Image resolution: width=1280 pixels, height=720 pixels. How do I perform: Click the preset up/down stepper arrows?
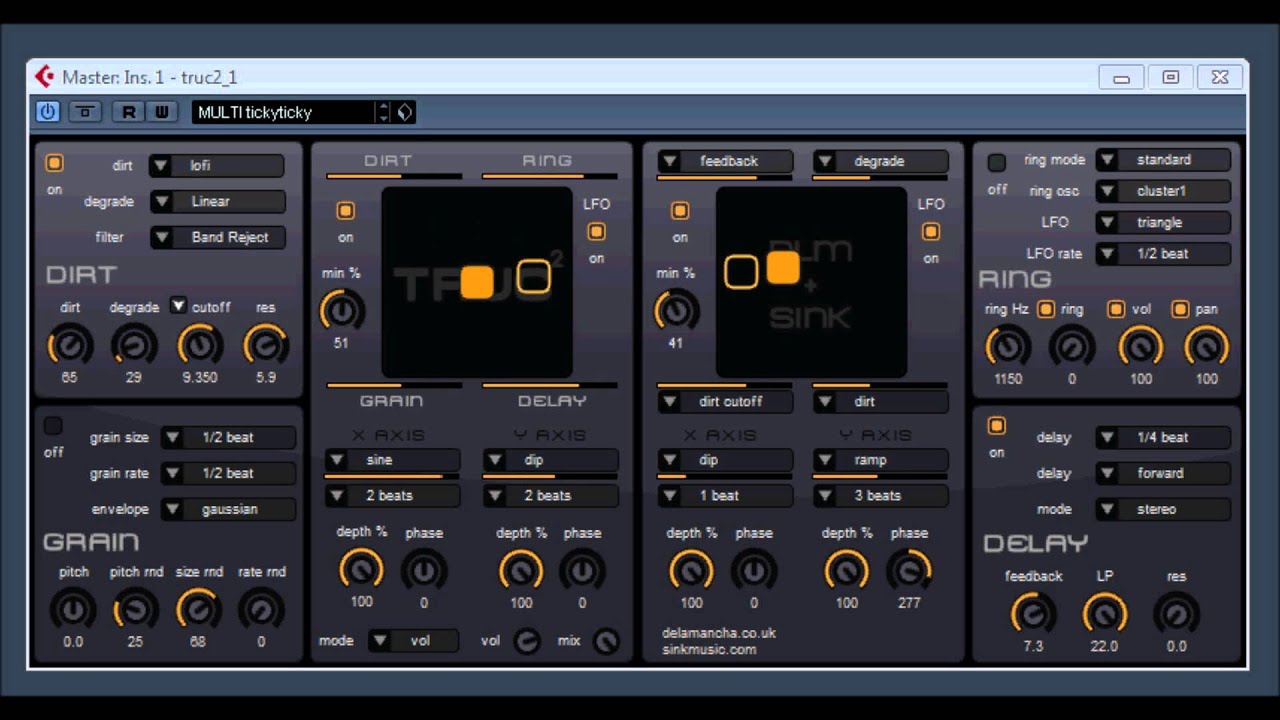383,112
